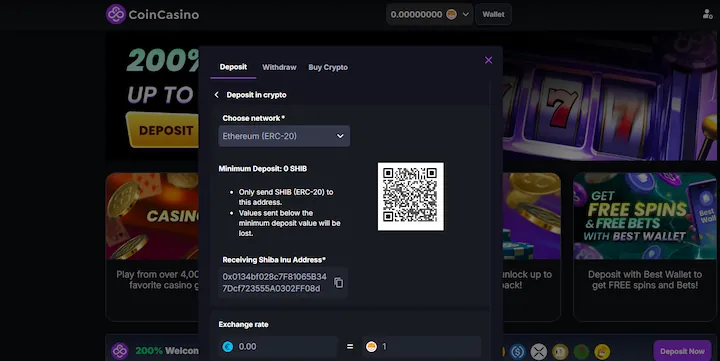Switch to the Withdraw tab

pyautogui.click(x=279, y=67)
